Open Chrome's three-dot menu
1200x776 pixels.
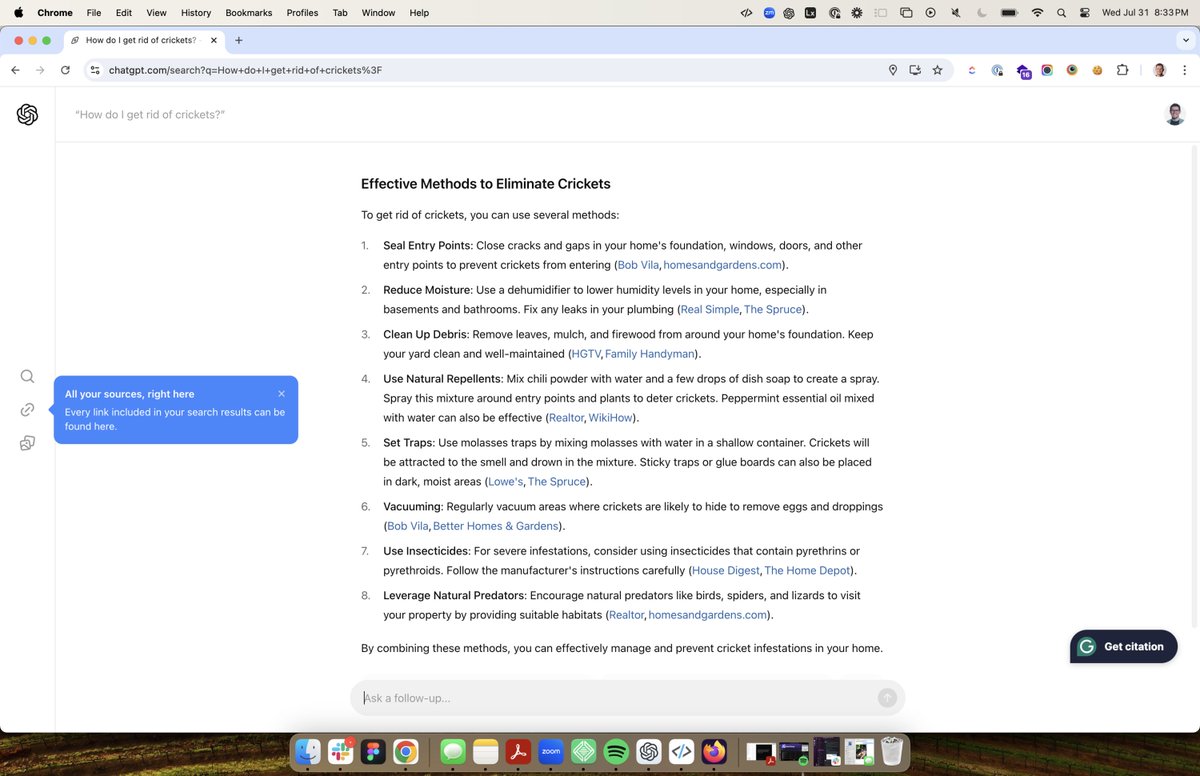(1184, 70)
